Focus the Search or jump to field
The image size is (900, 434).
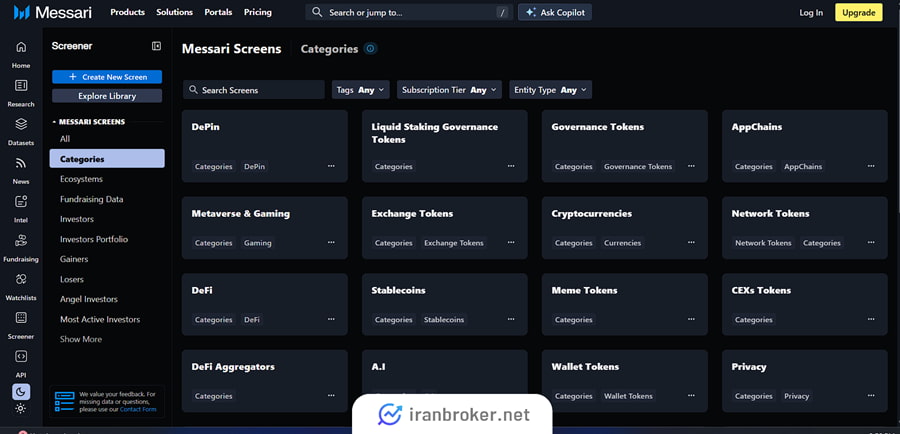[x=408, y=12]
